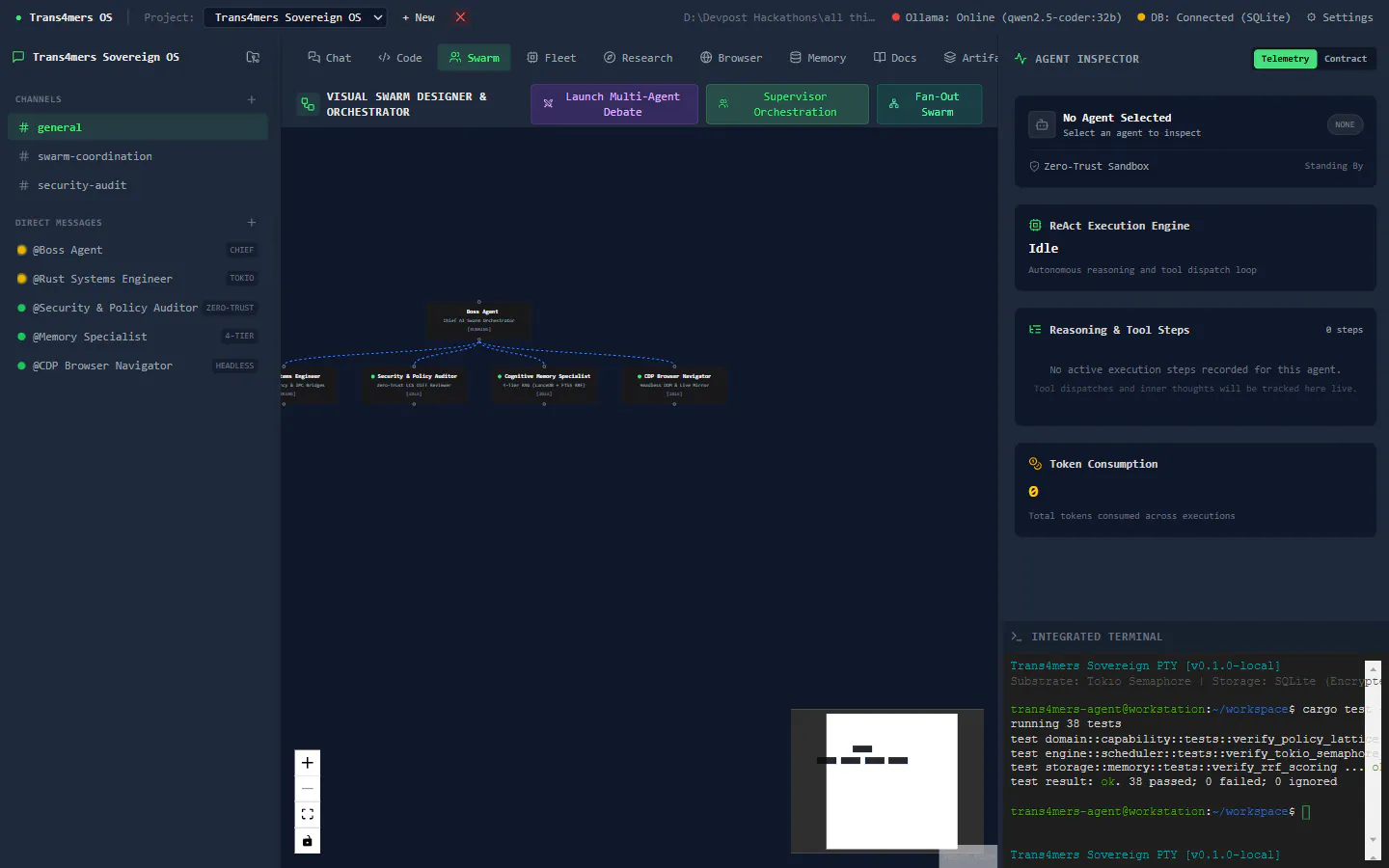The height and width of the screenshot is (868, 1389).
Task: Click the red X next to New
Action: tap(460, 17)
